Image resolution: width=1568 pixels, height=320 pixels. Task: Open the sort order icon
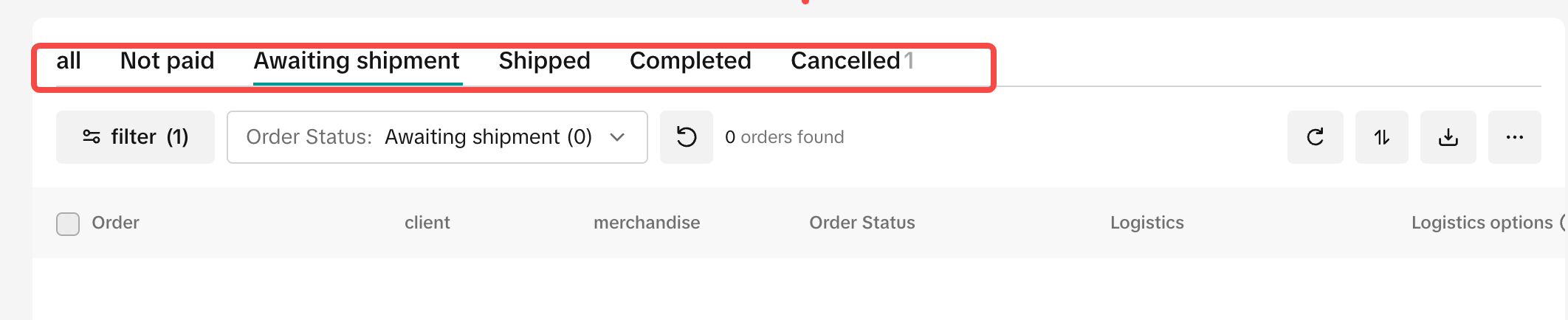[1382, 137]
